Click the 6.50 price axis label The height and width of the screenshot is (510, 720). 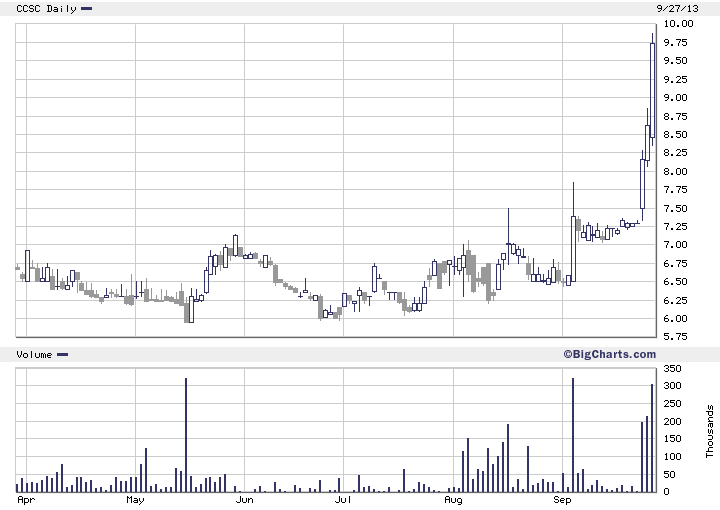[675, 282]
